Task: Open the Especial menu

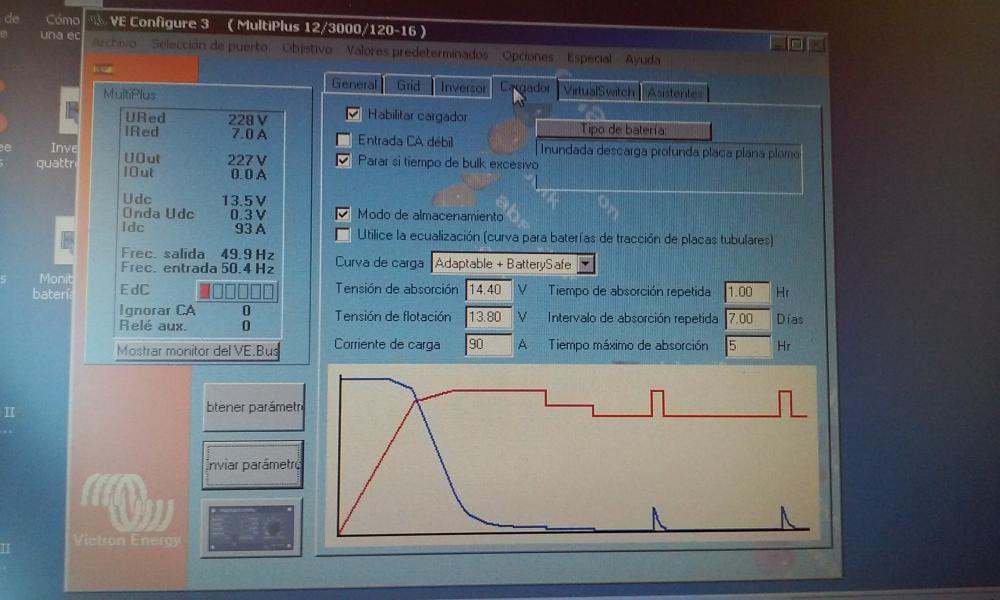Action: (589, 58)
